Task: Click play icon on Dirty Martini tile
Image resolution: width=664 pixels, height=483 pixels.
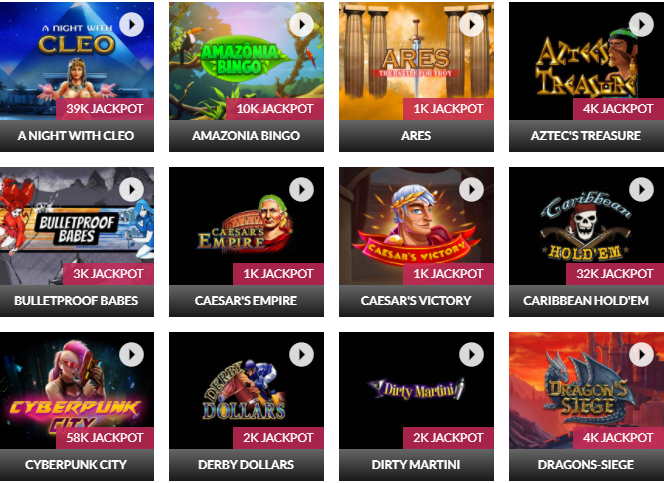Action: [x=471, y=354]
